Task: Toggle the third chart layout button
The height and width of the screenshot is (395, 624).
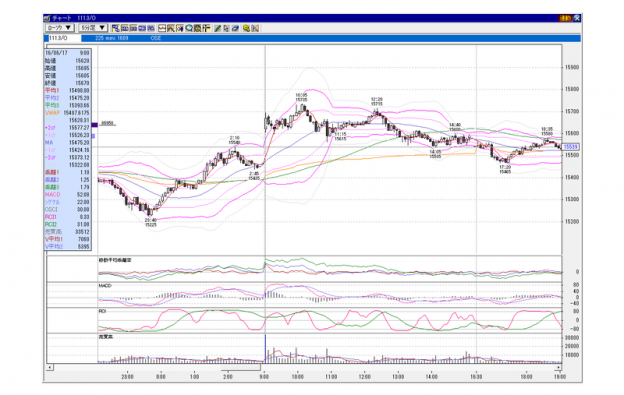Action: [x=133, y=28]
